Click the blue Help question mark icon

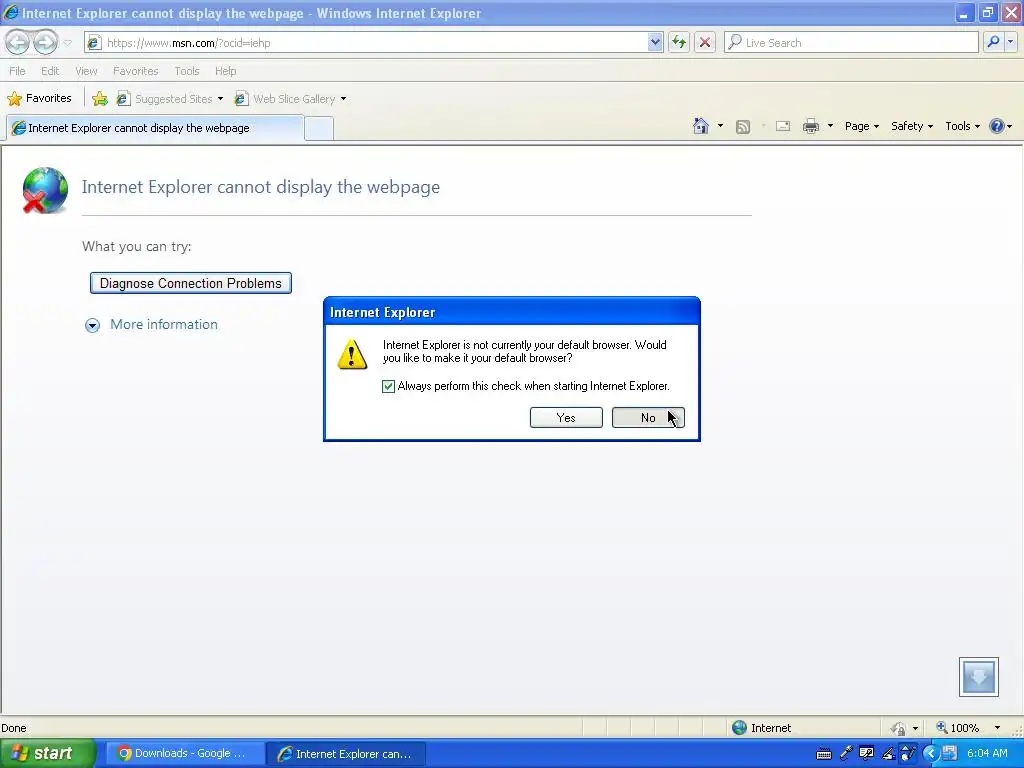point(997,126)
